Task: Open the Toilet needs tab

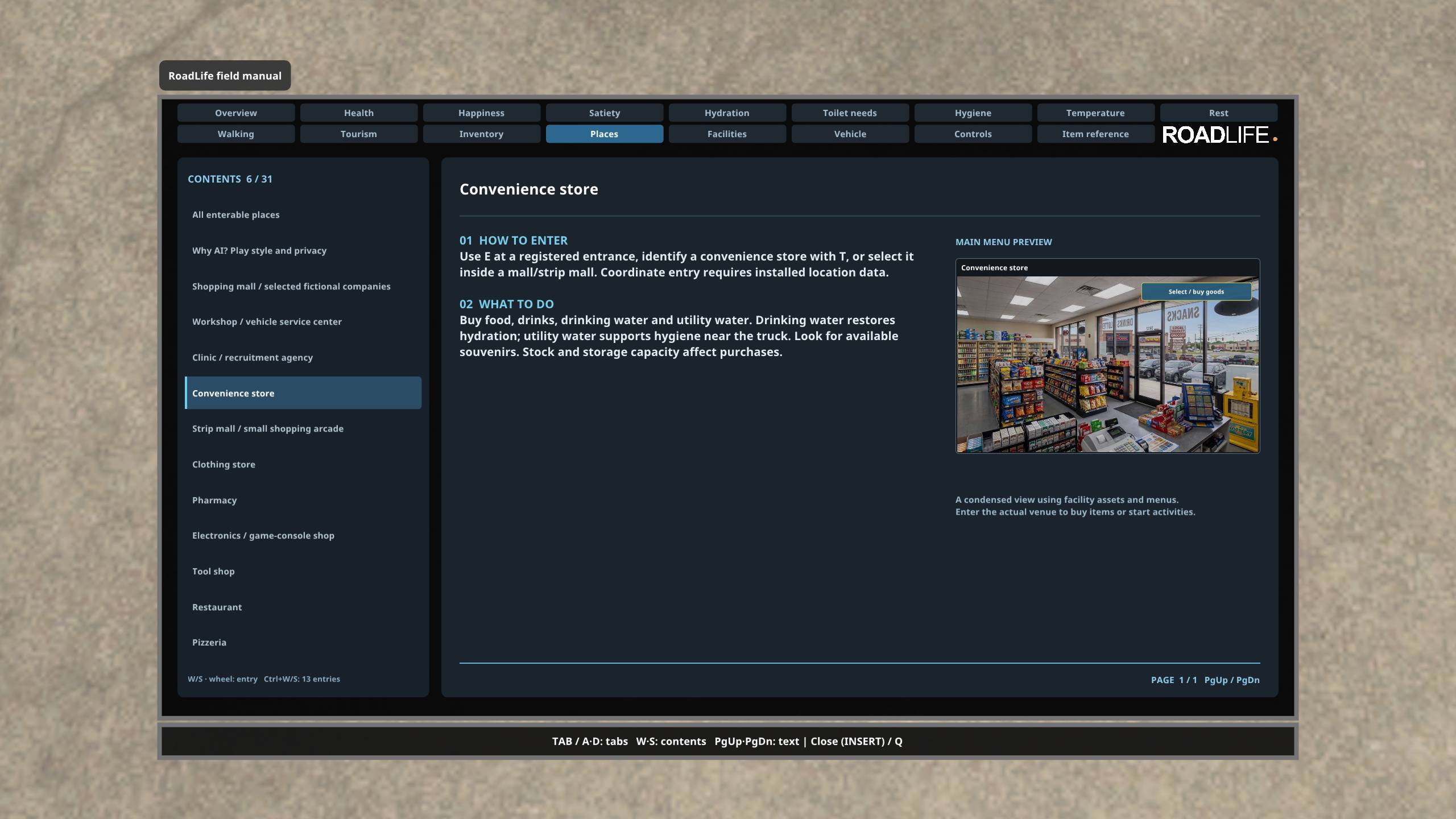Action: coord(850,113)
